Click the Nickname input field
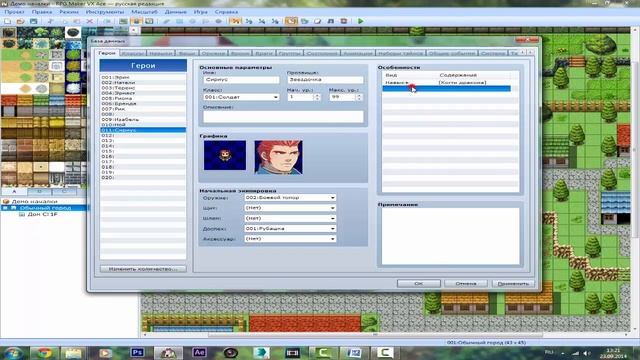The height and width of the screenshot is (360, 640). [325, 80]
